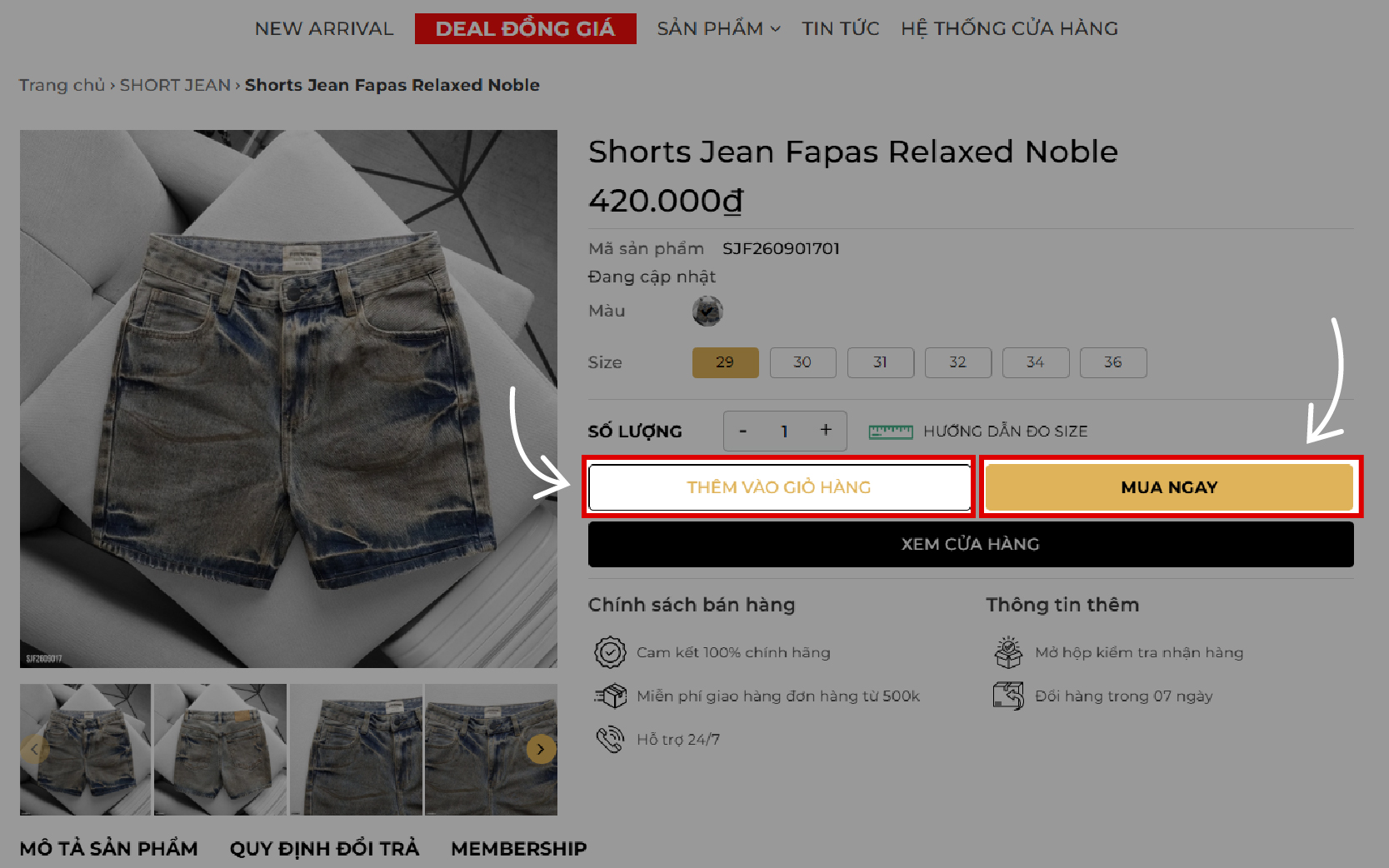This screenshot has width=1389, height=868.
Task: Click 'Miễn phí giao hàng đơn hàng từ 500k'
Action: pyautogui.click(x=778, y=696)
